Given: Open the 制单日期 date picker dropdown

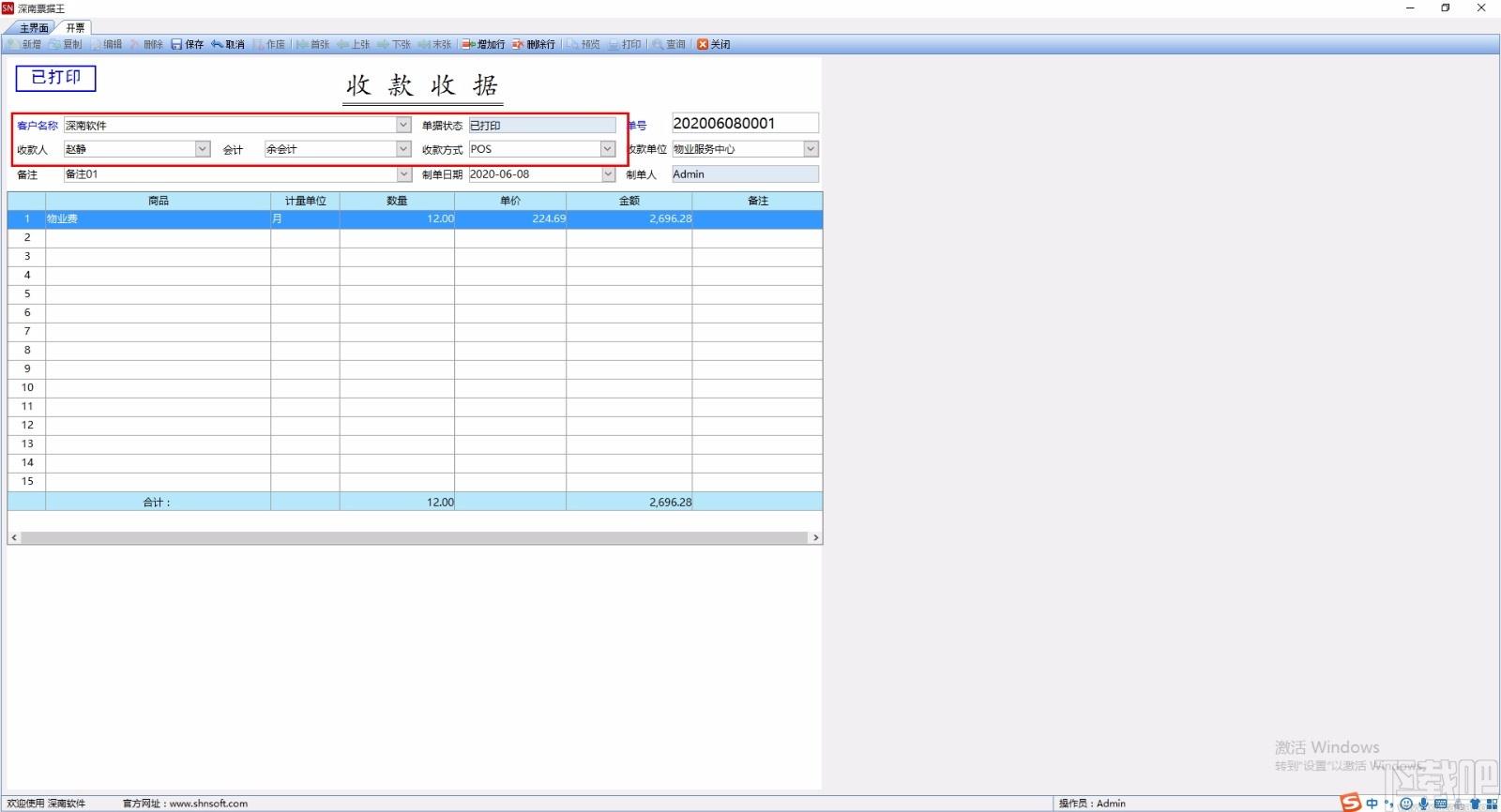Looking at the screenshot, I should click(x=608, y=174).
